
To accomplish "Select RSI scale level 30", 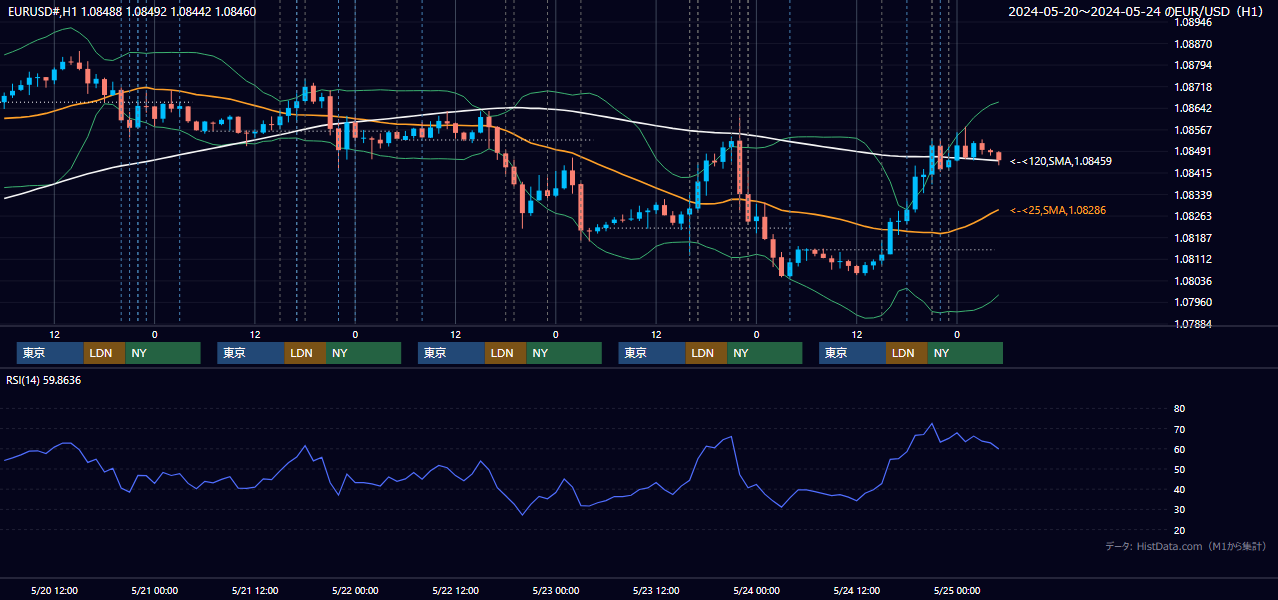I will [x=1179, y=509].
